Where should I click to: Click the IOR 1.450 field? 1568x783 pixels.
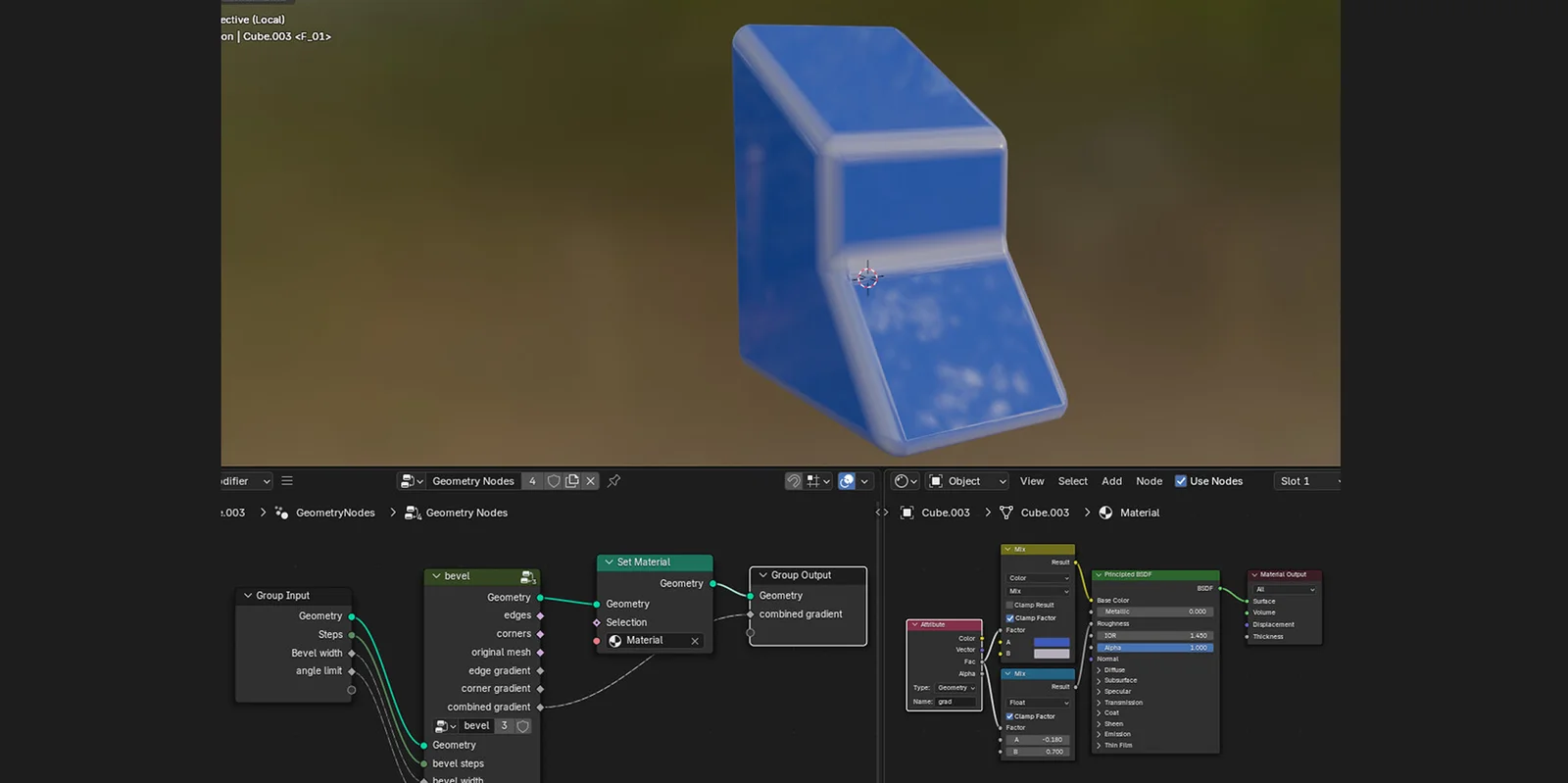point(1155,636)
